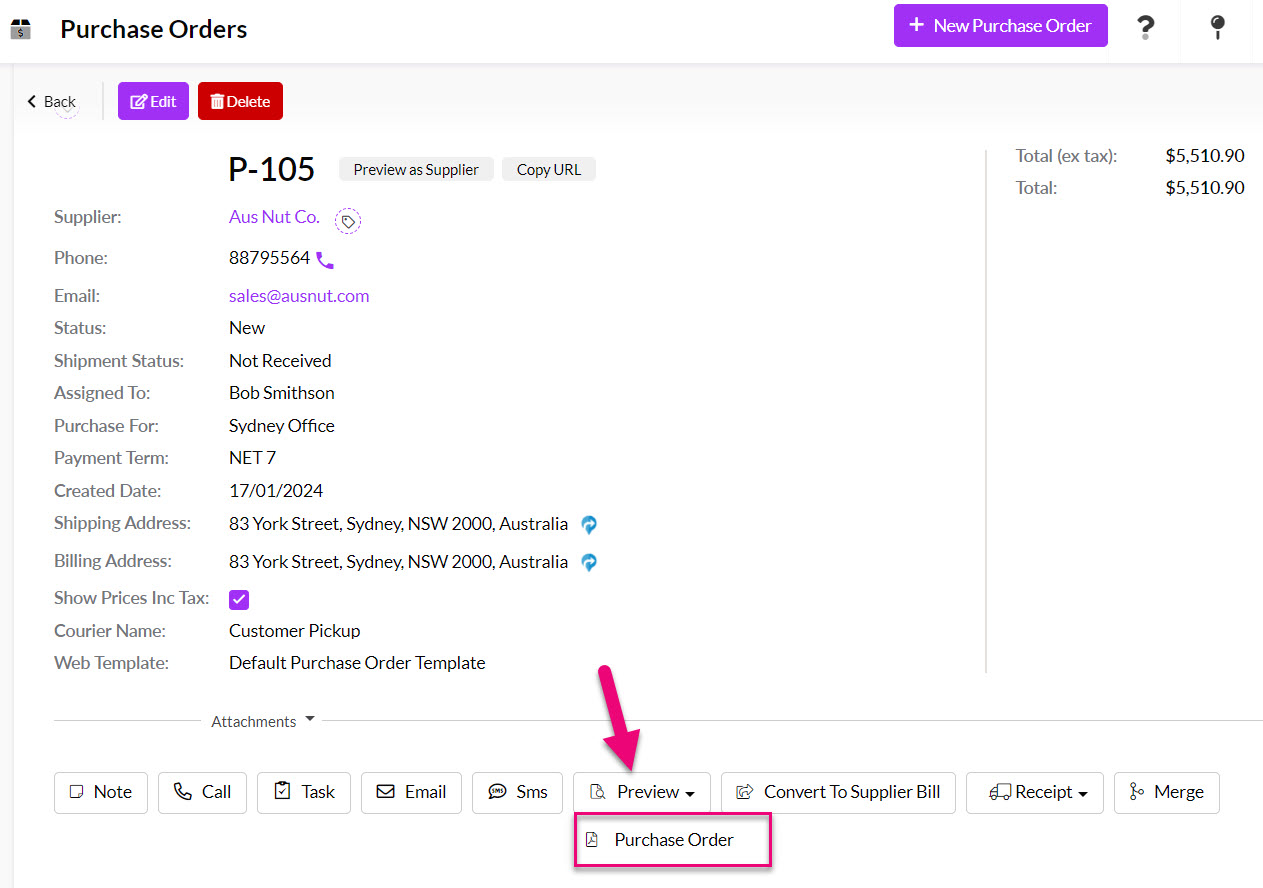Click the Purchase Orders module icon
Viewport: 1263px width, 888px height.
click(x=20, y=29)
